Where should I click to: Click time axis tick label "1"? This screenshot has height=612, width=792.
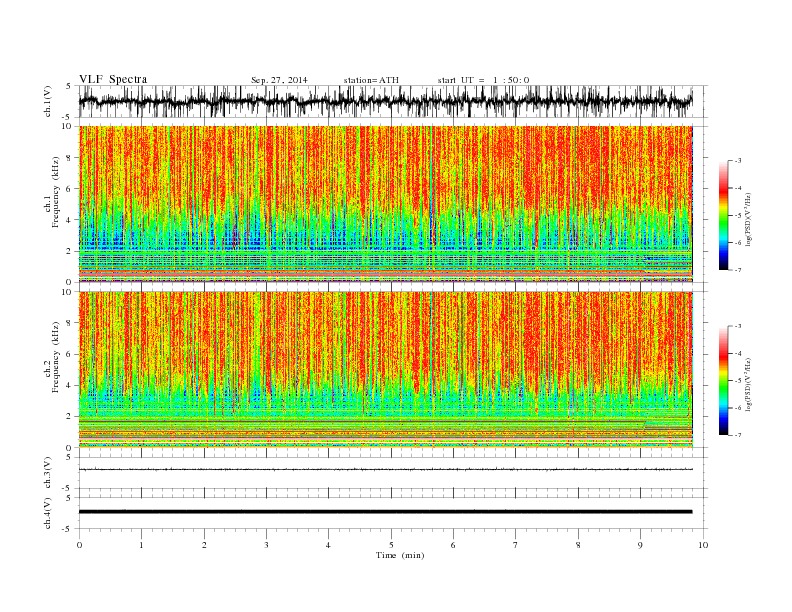point(141,545)
